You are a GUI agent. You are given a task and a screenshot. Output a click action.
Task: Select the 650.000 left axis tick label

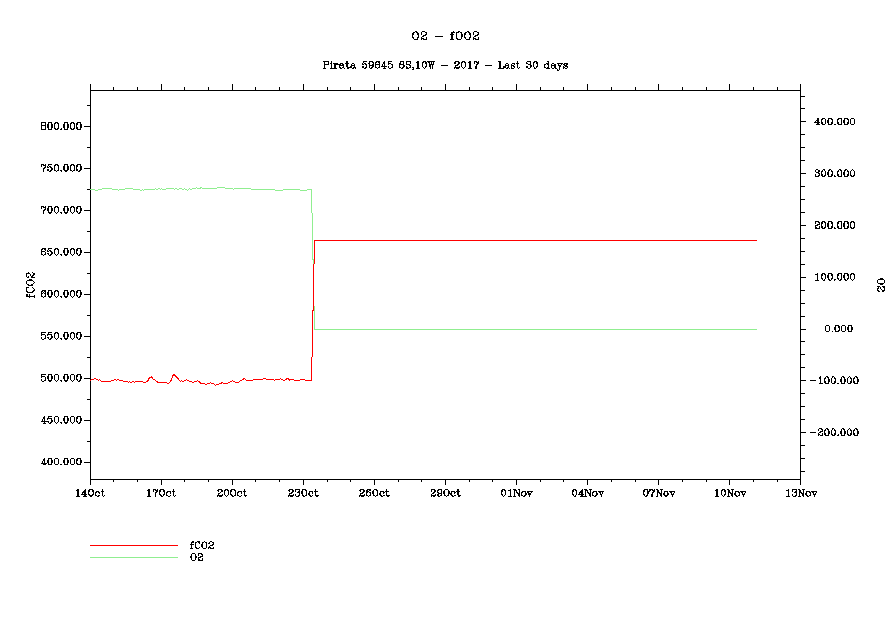click(x=60, y=253)
